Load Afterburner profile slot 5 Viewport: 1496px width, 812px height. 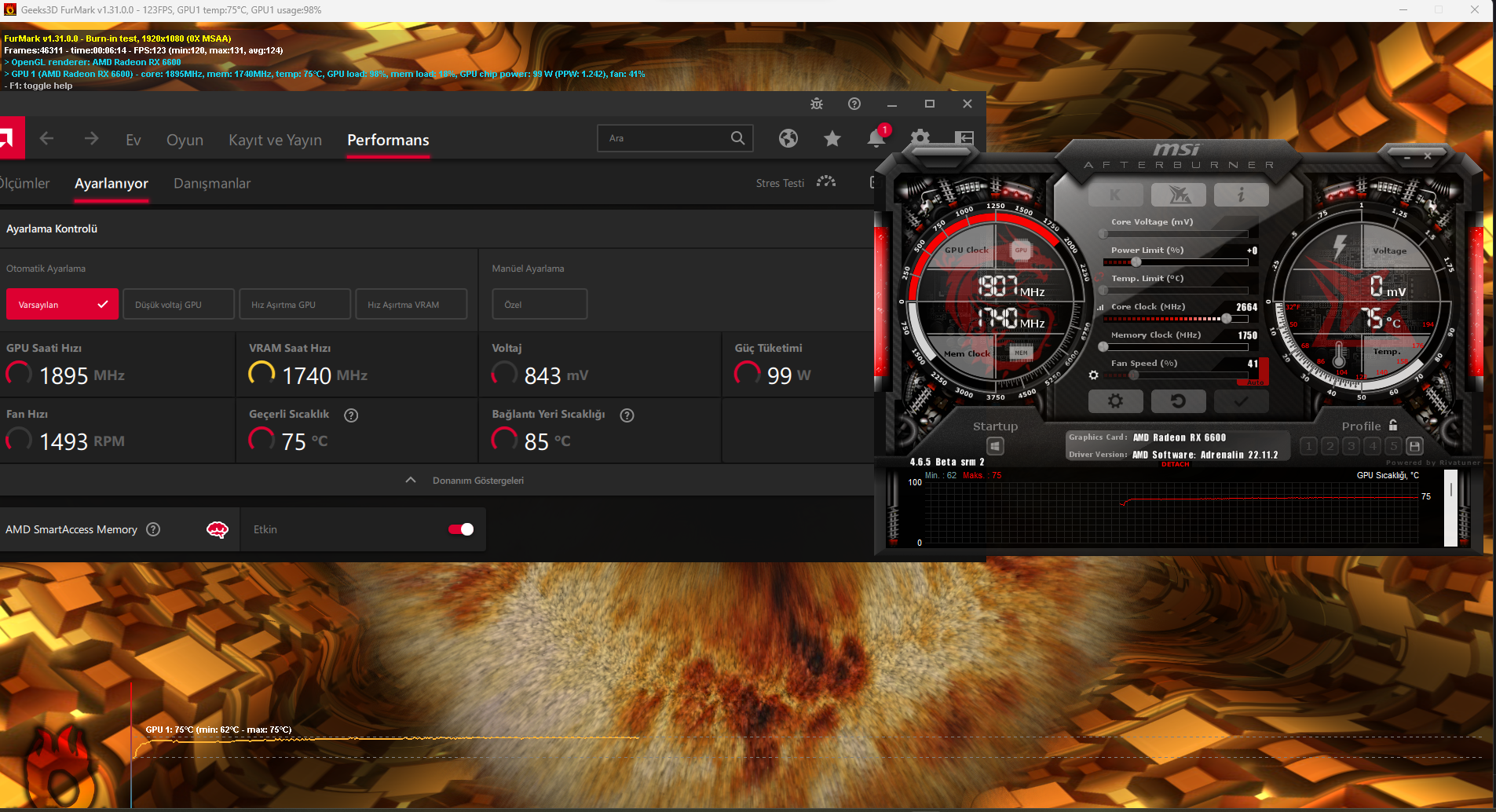point(1393,446)
